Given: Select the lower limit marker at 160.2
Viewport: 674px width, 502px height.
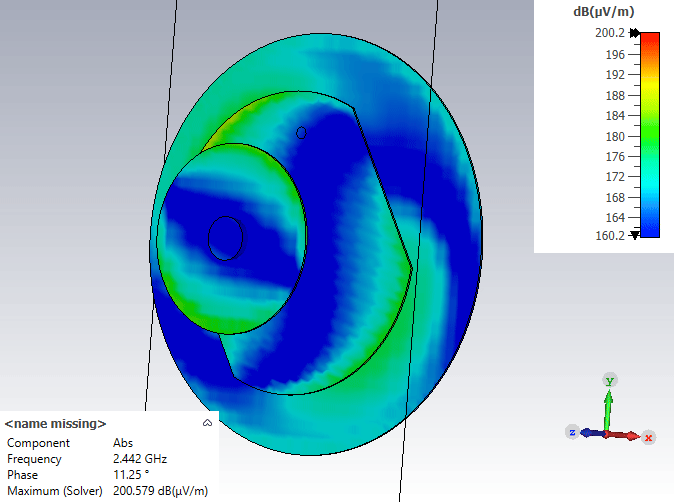Looking at the screenshot, I should click(633, 235).
